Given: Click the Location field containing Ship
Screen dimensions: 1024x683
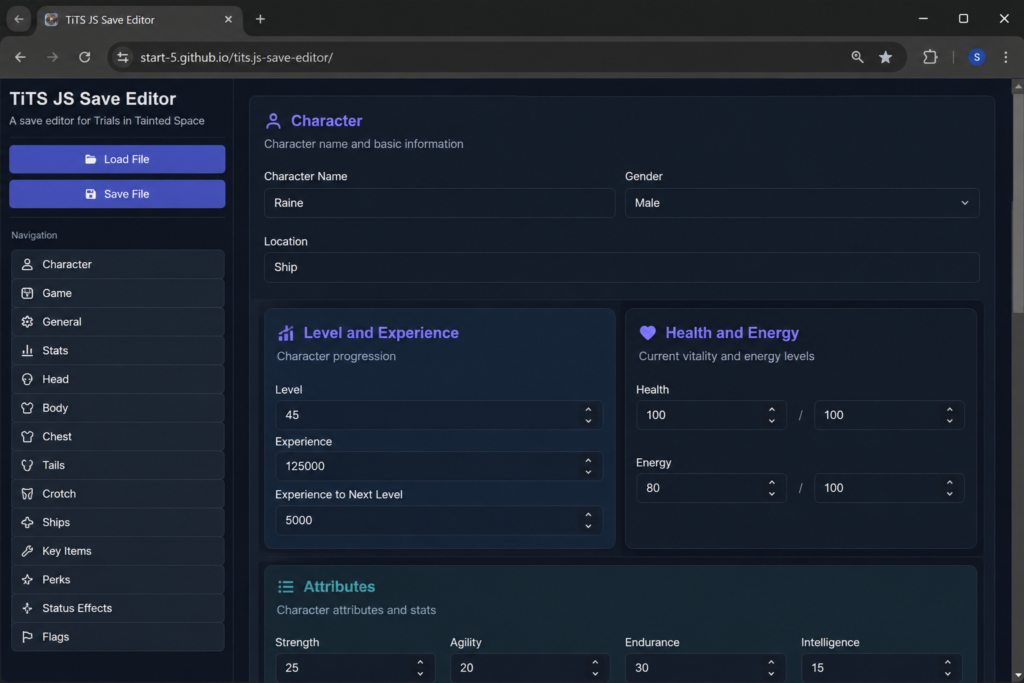Looking at the screenshot, I should click(621, 268).
